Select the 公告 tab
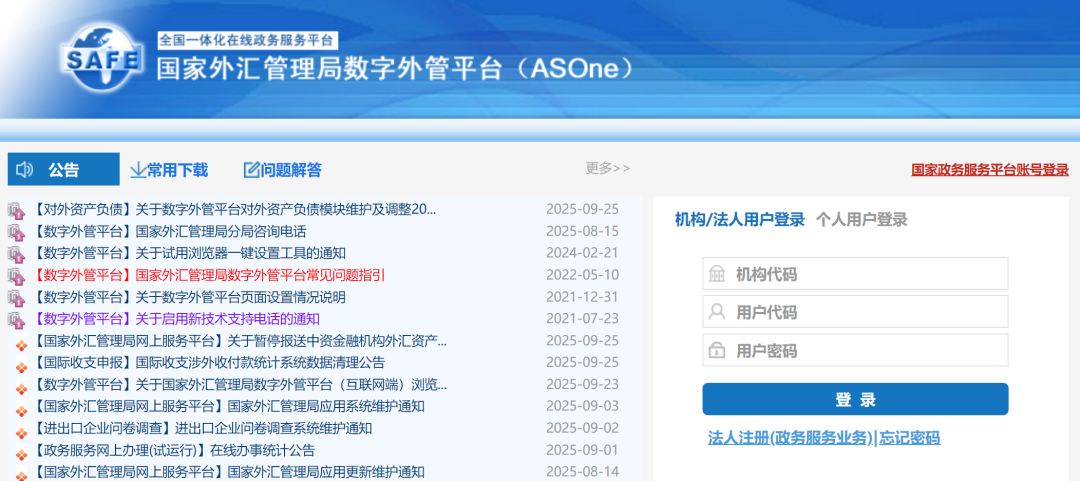 click(63, 170)
